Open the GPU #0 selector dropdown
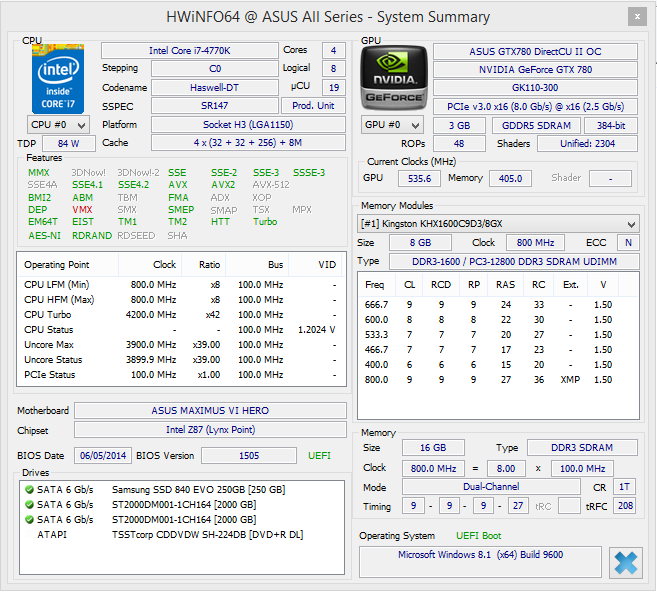657x594 pixels. coord(392,125)
